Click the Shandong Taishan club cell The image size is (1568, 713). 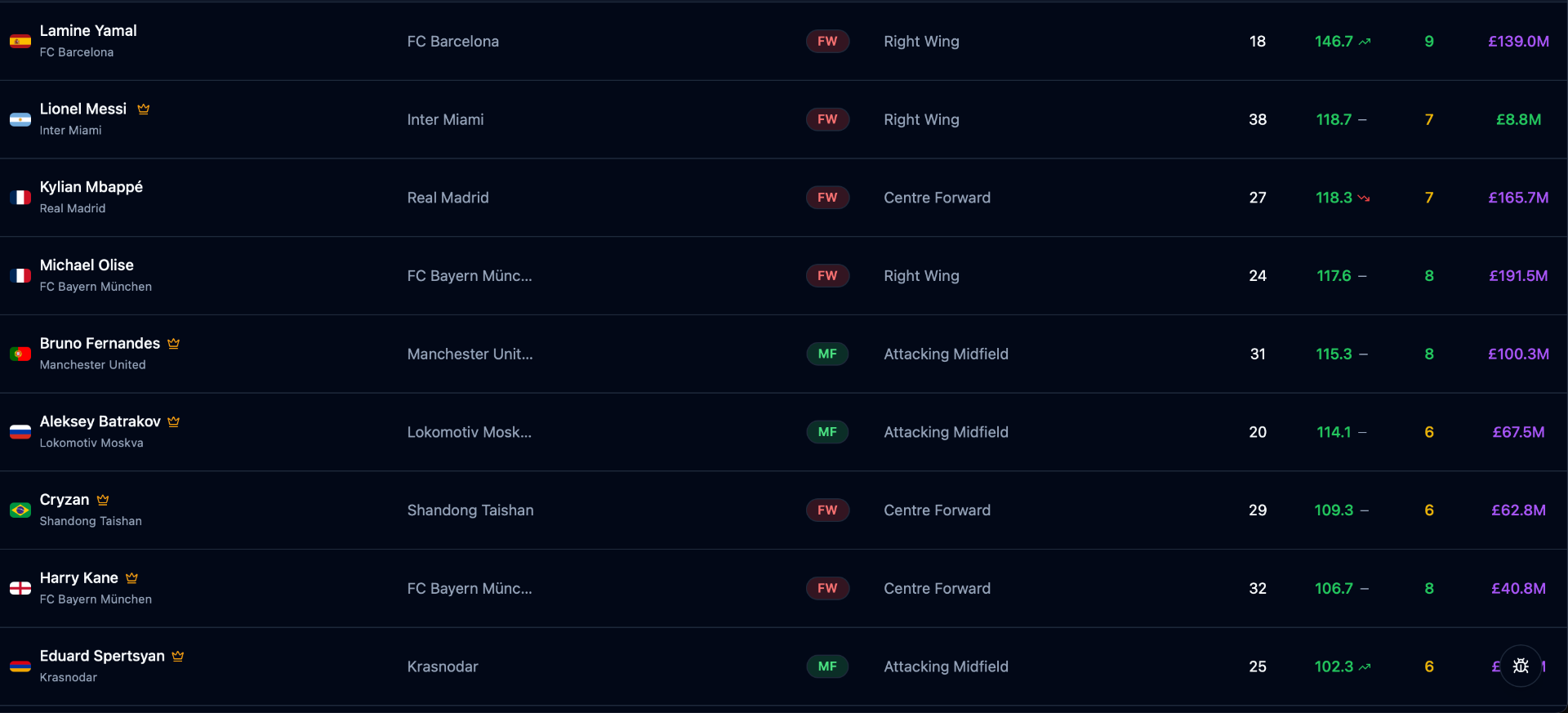pos(470,510)
